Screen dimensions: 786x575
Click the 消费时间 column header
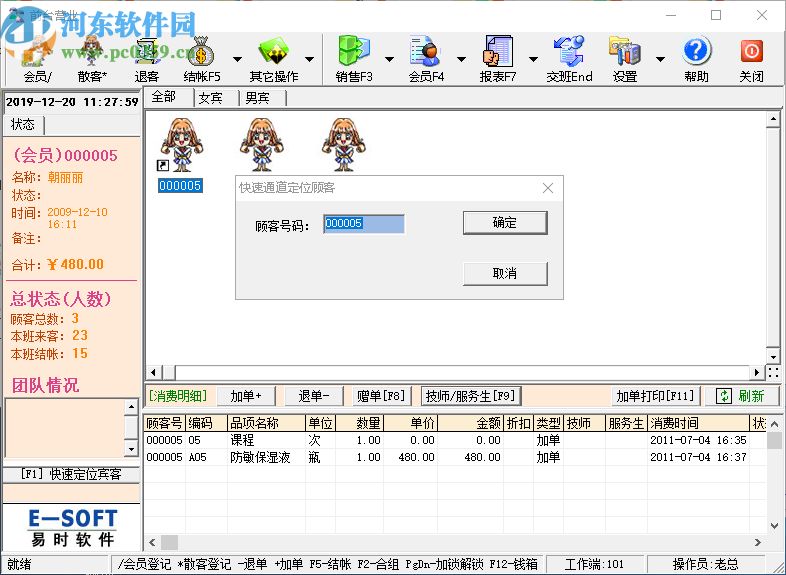698,424
